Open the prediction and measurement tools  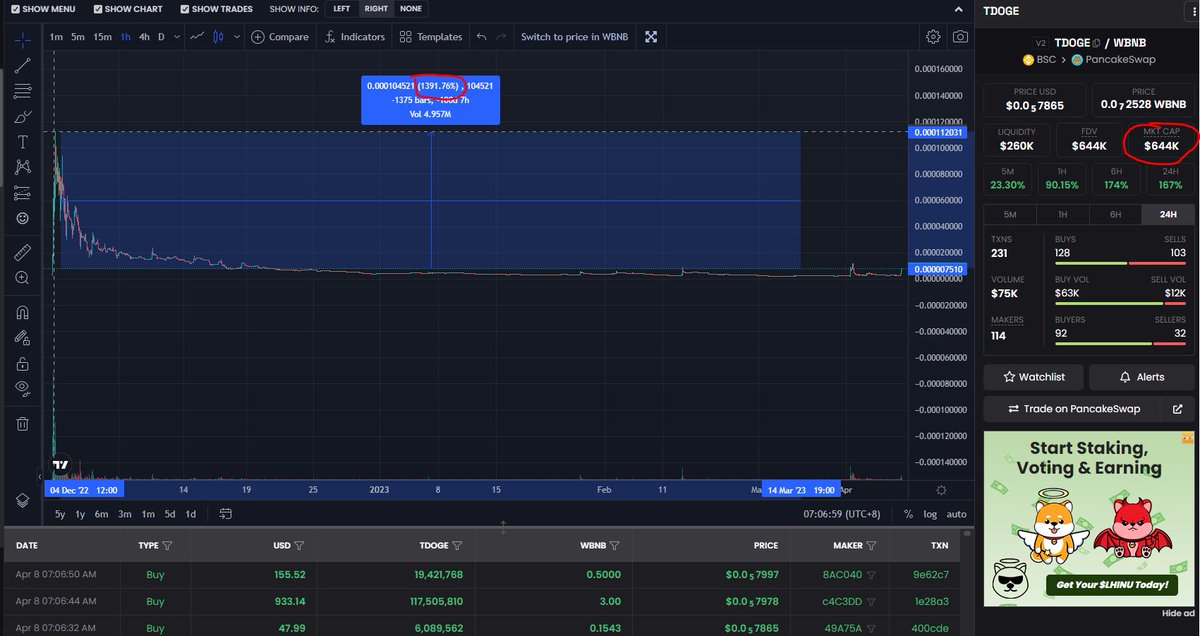22,193
